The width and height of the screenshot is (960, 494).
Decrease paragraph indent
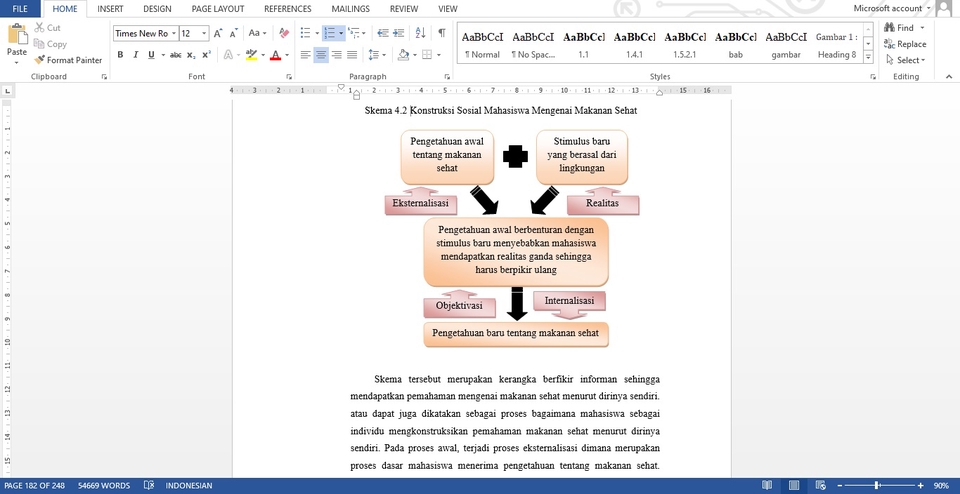[383, 33]
